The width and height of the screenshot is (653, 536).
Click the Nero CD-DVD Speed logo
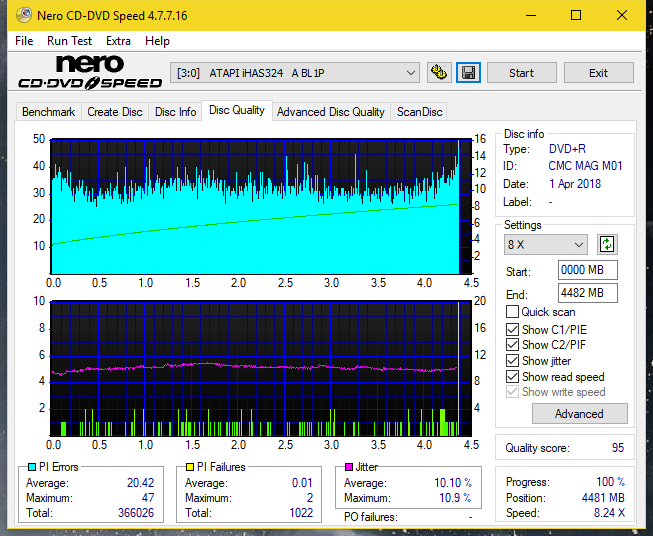[90, 72]
